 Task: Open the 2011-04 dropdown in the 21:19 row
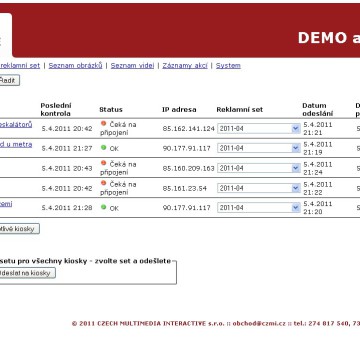[x=259, y=148]
